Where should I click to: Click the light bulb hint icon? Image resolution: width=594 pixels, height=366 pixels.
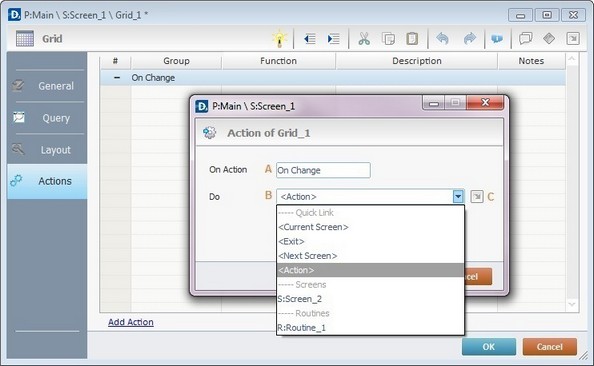click(280, 39)
